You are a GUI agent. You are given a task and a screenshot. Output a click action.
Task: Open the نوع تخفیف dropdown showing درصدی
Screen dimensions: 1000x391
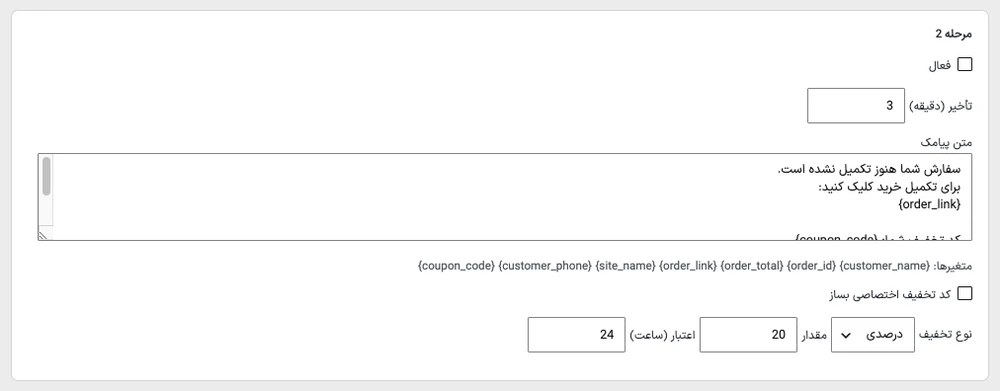click(x=872, y=335)
